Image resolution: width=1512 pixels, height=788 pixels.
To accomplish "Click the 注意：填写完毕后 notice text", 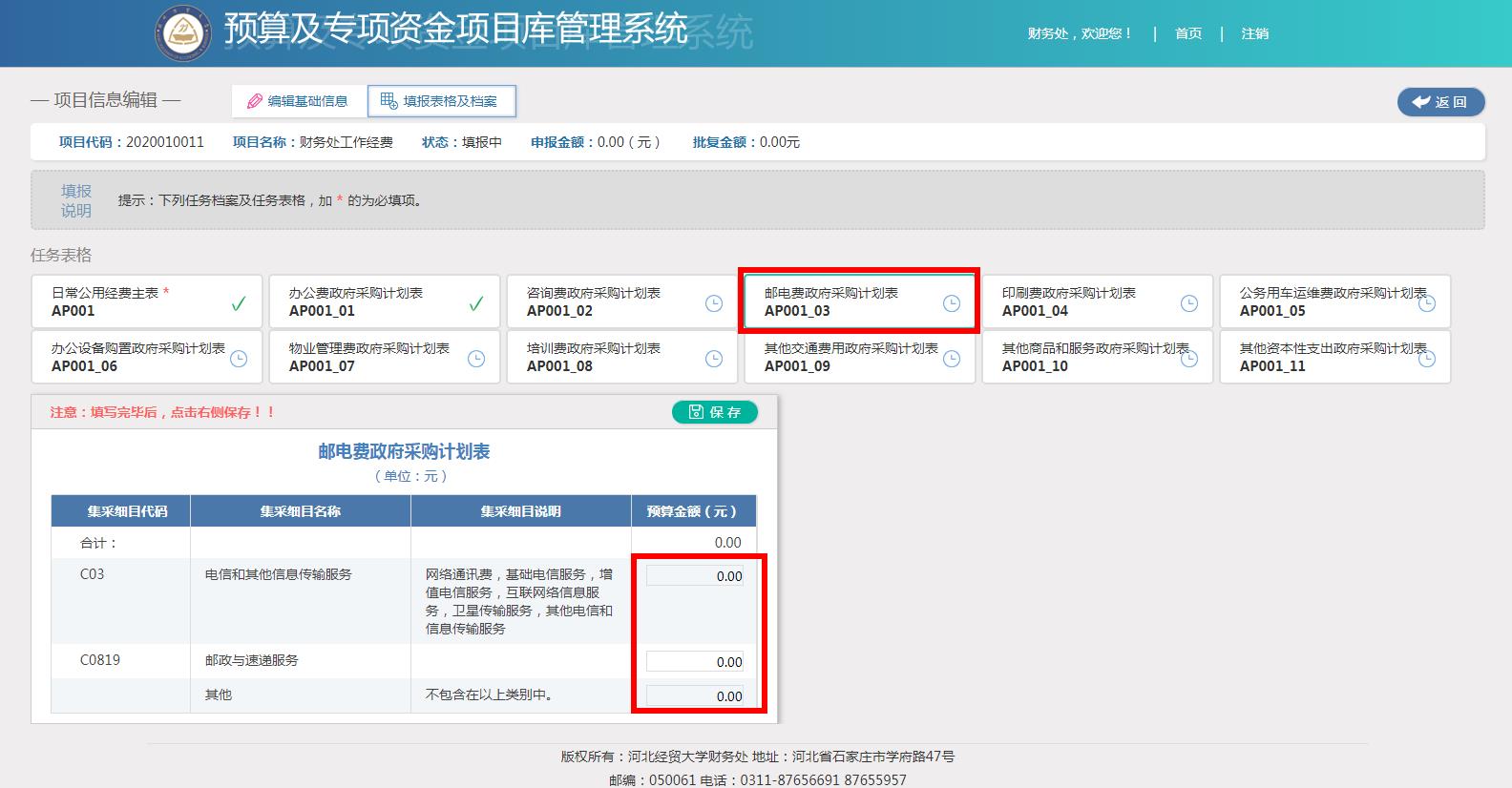I will point(163,412).
